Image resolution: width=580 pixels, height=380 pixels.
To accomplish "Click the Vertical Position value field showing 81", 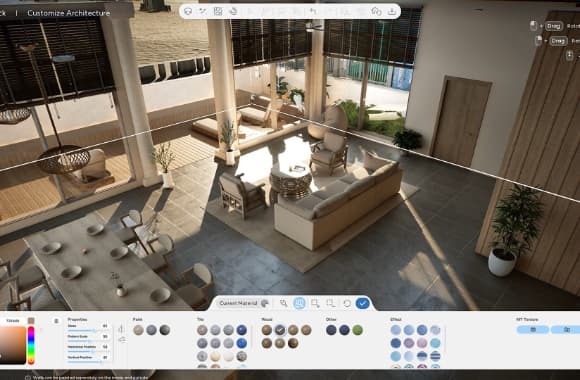I will click(105, 357).
